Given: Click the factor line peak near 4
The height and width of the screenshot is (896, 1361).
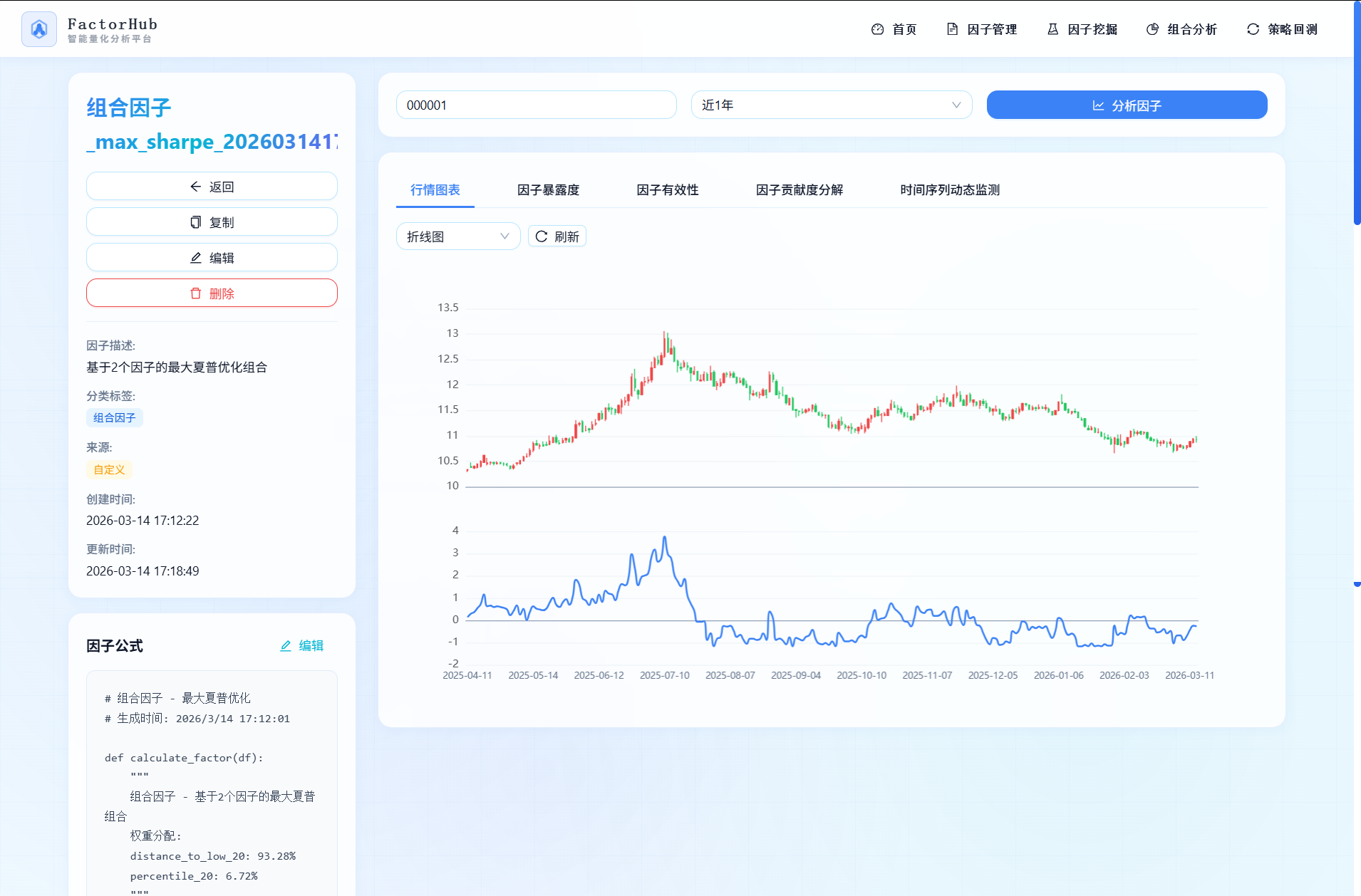Looking at the screenshot, I should coord(665,538).
